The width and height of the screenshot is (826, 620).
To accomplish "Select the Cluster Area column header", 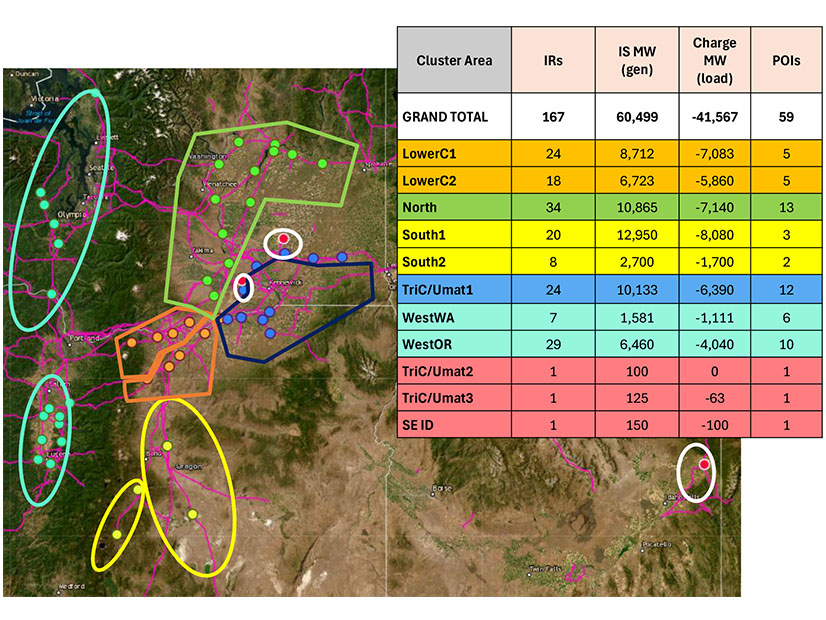I will click(x=454, y=60).
